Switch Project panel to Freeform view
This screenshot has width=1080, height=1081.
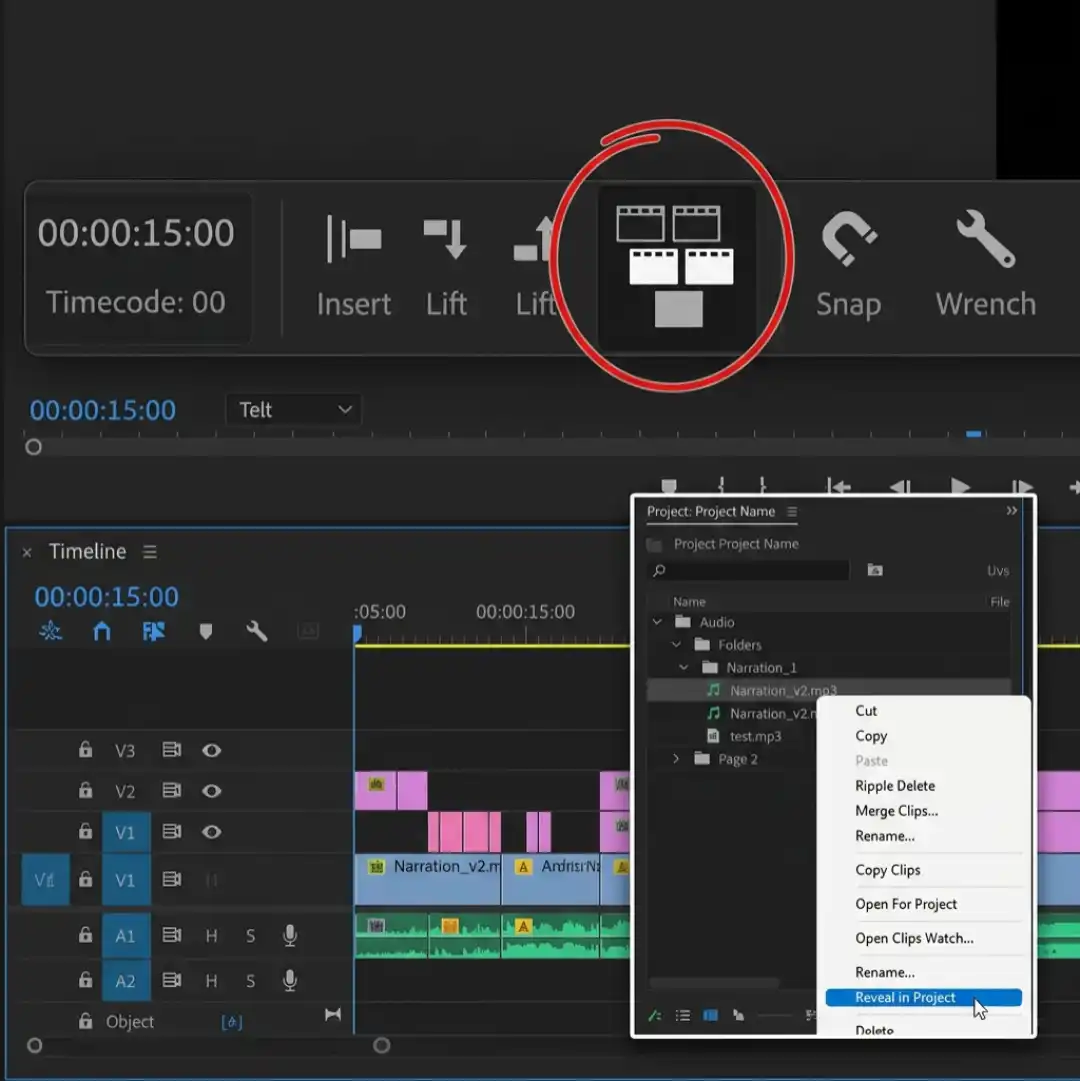(738, 1015)
